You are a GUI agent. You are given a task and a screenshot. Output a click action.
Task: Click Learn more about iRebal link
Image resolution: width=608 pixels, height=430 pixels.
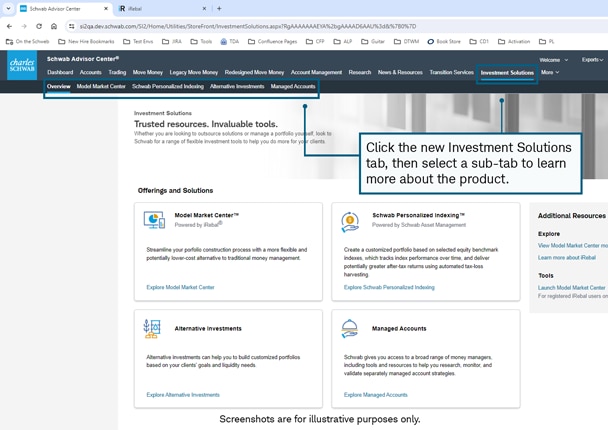(567, 257)
